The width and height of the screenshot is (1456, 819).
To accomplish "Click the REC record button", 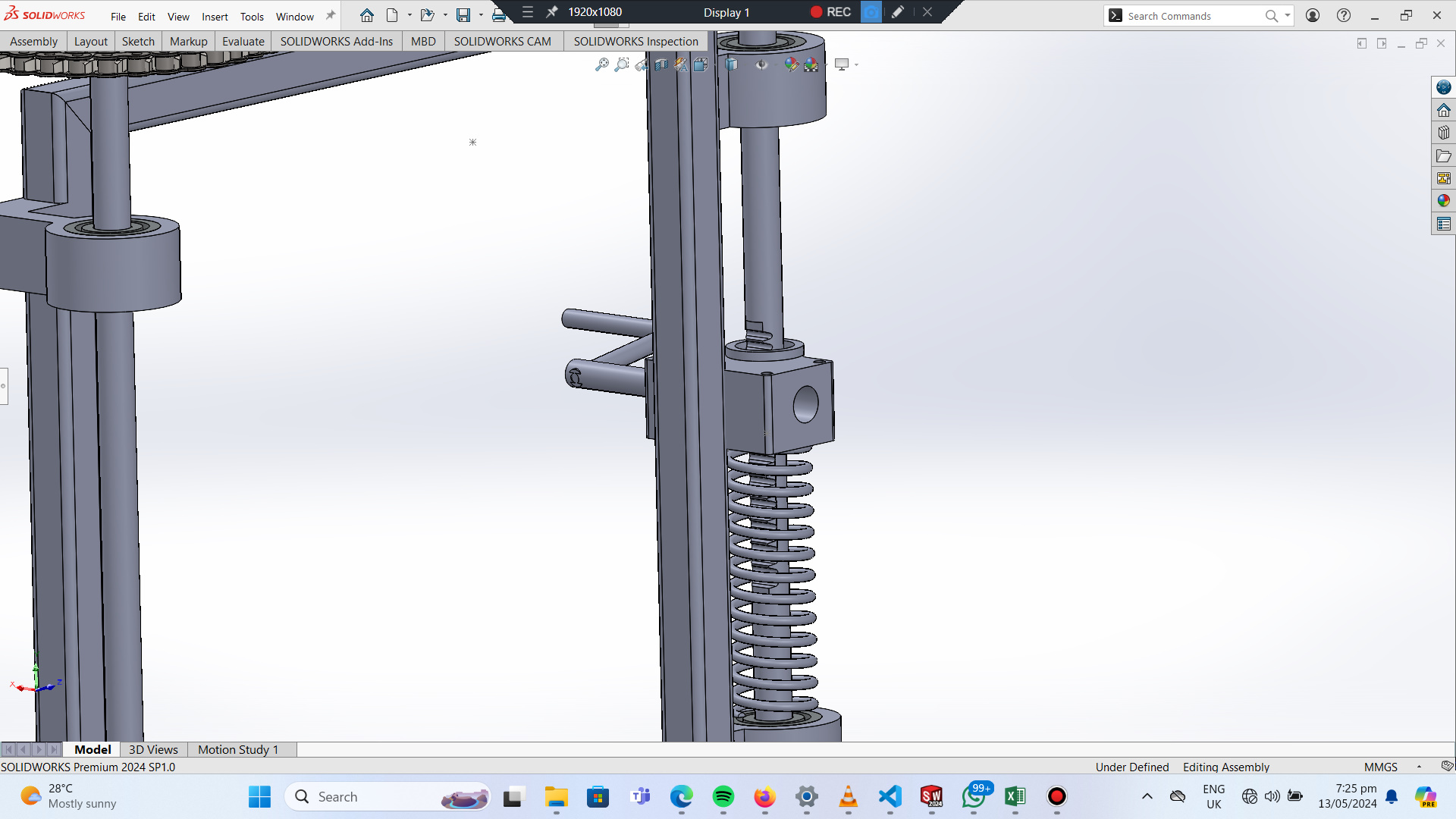I will click(830, 12).
